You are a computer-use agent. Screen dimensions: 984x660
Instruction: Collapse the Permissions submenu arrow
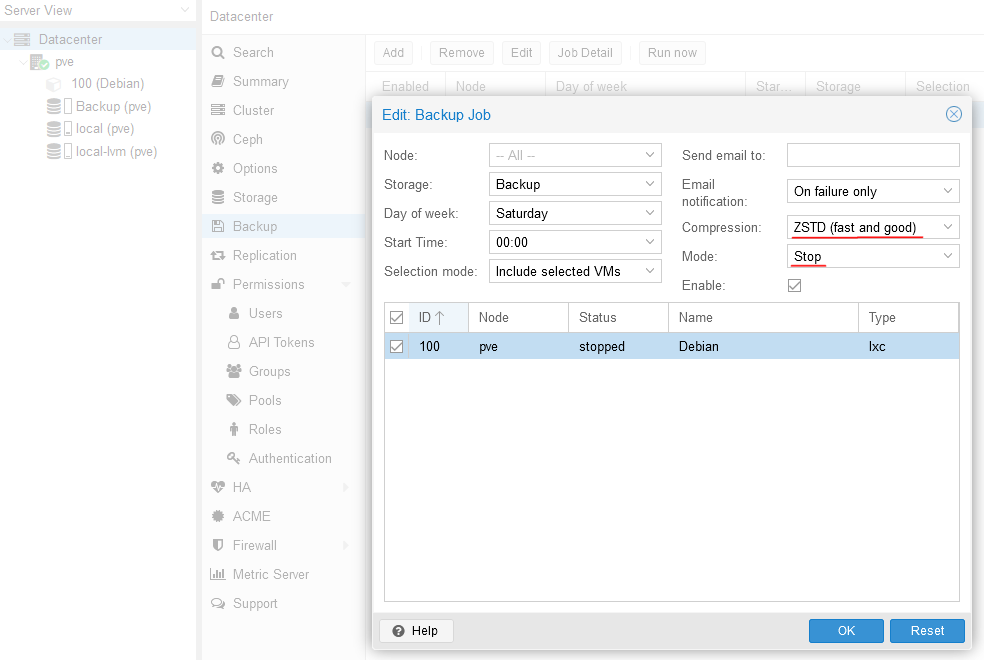click(x=346, y=284)
